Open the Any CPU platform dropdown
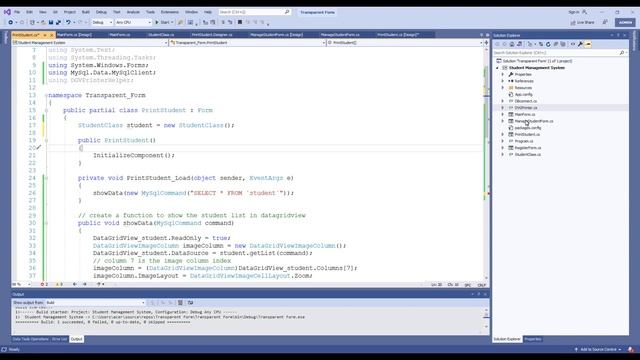 133,22
